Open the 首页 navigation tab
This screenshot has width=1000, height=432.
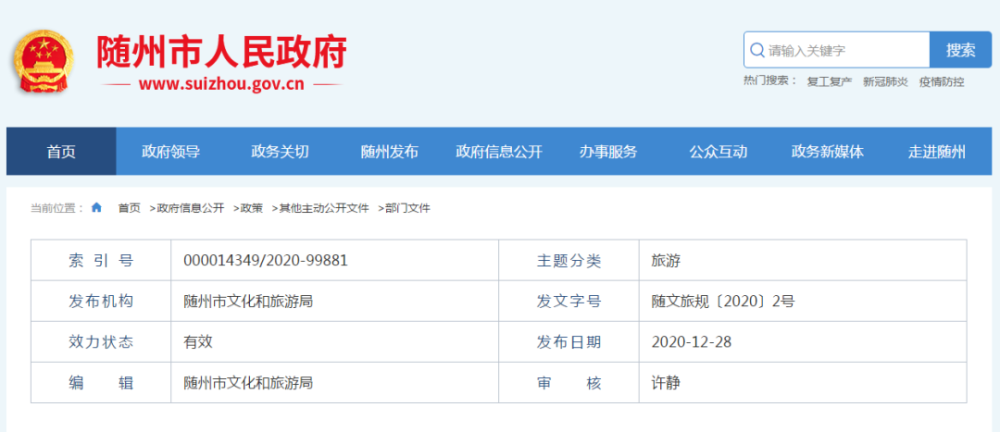click(x=61, y=152)
